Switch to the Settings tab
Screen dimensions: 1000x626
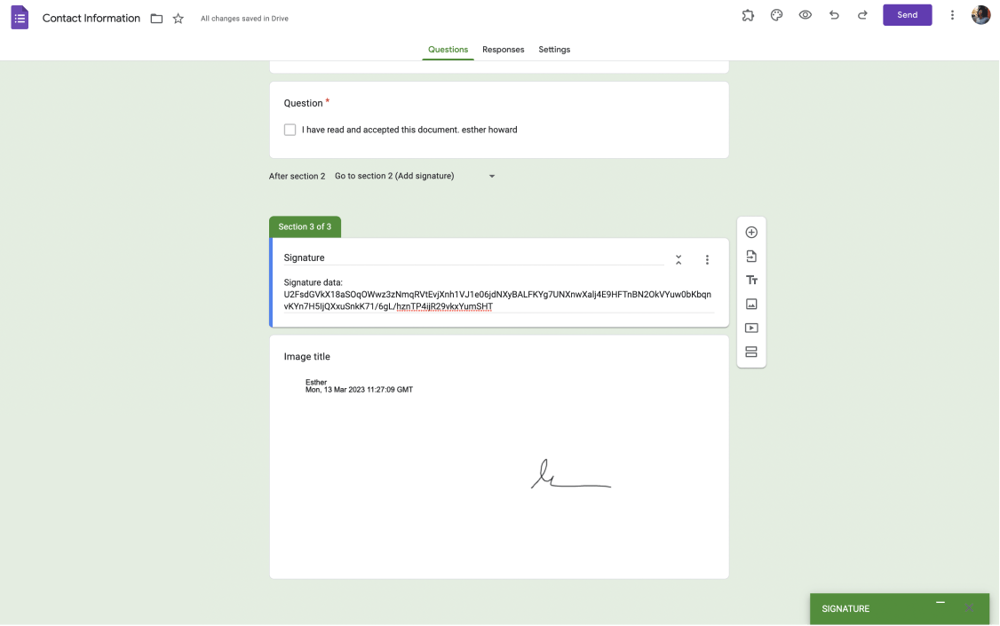[554, 49]
